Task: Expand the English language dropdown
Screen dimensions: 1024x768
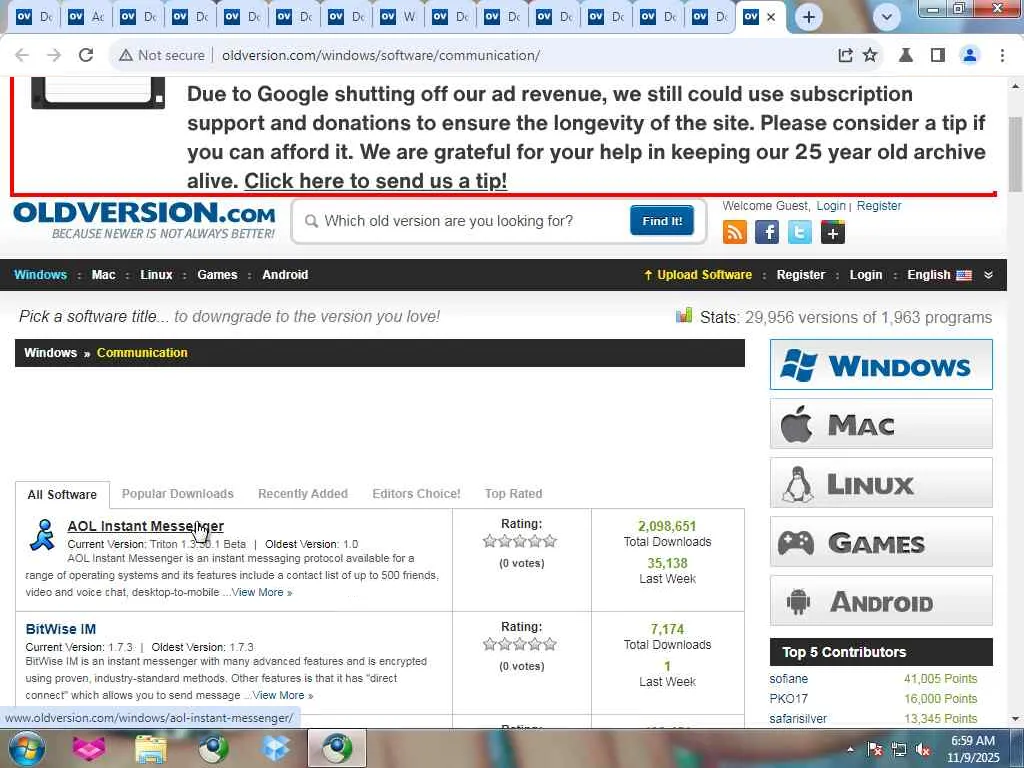Action: 939,275
